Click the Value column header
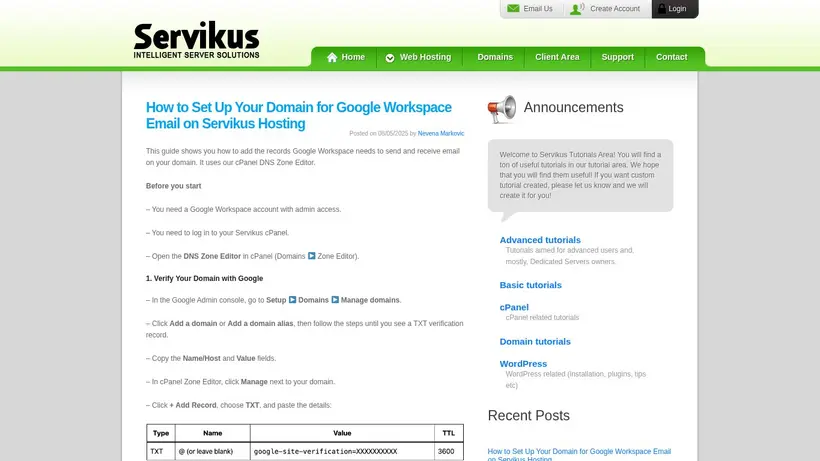 point(342,433)
